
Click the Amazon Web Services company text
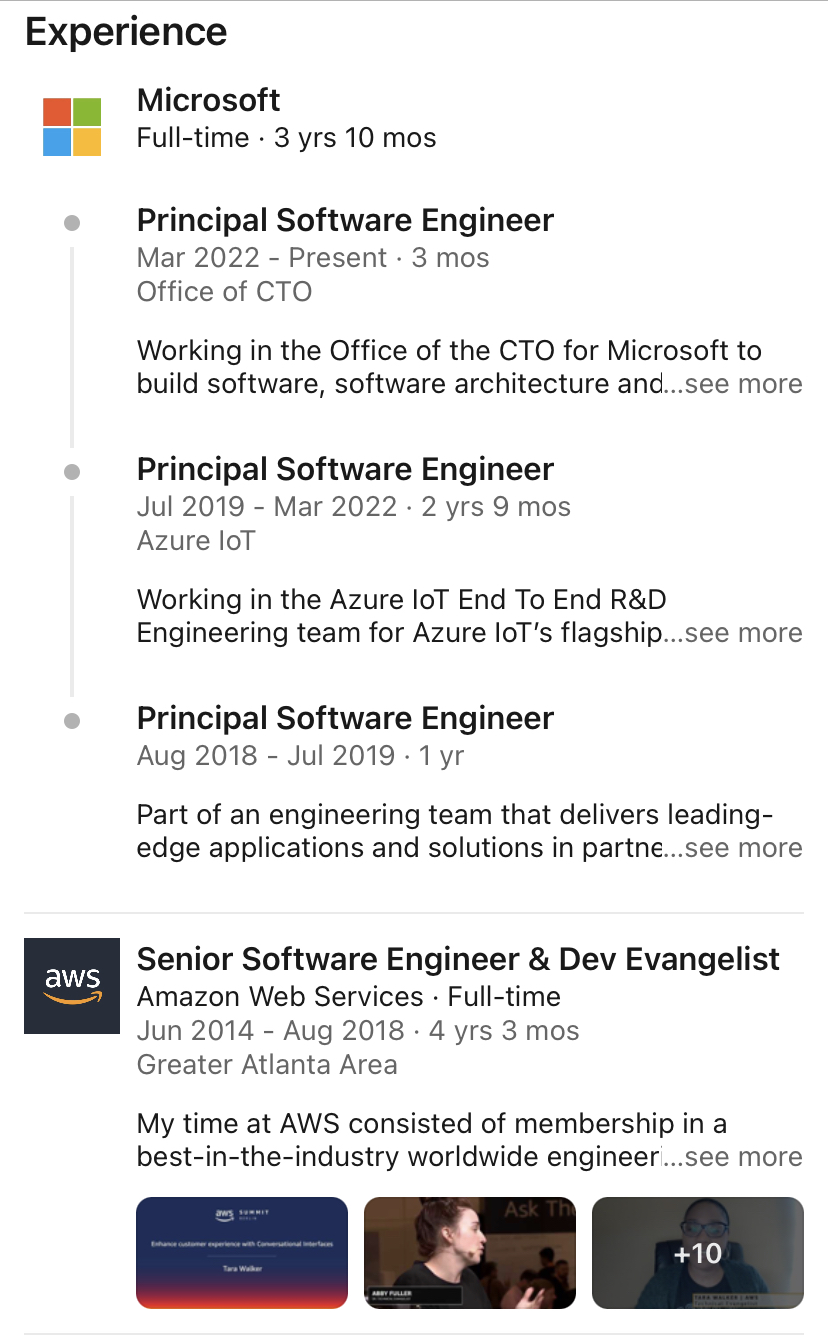click(280, 996)
